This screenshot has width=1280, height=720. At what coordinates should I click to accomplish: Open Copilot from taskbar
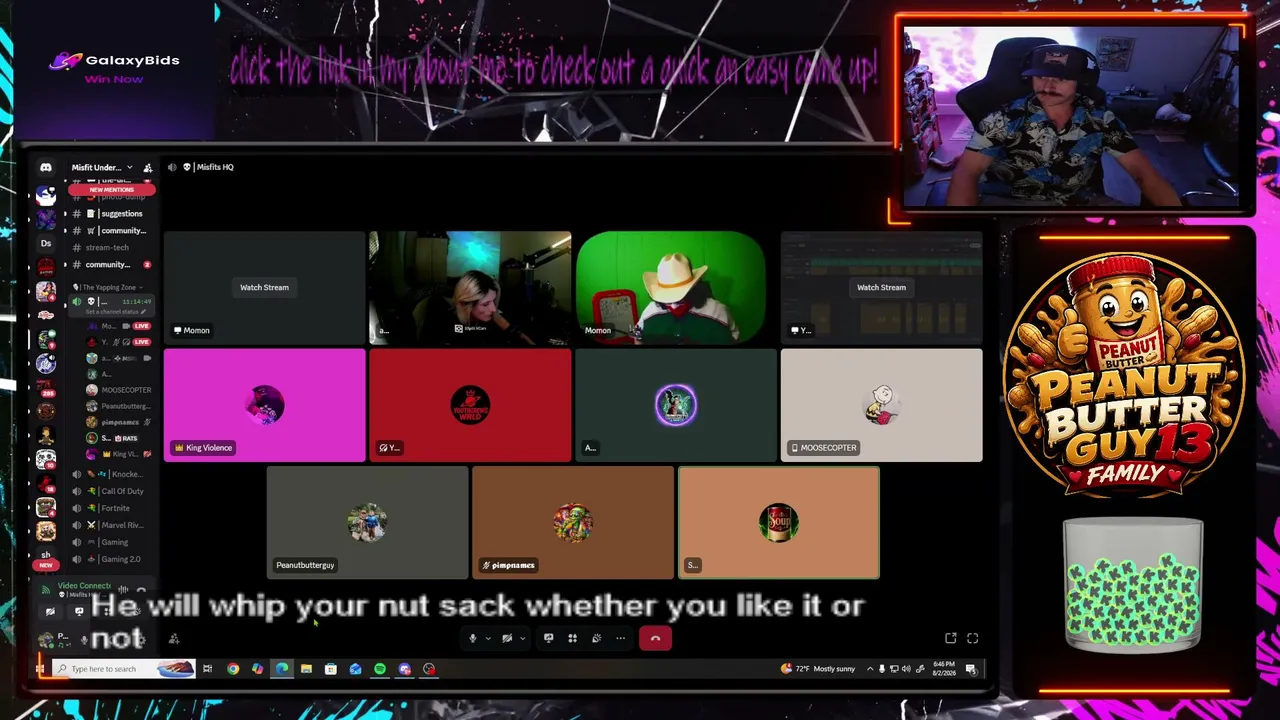pyautogui.click(x=257, y=669)
